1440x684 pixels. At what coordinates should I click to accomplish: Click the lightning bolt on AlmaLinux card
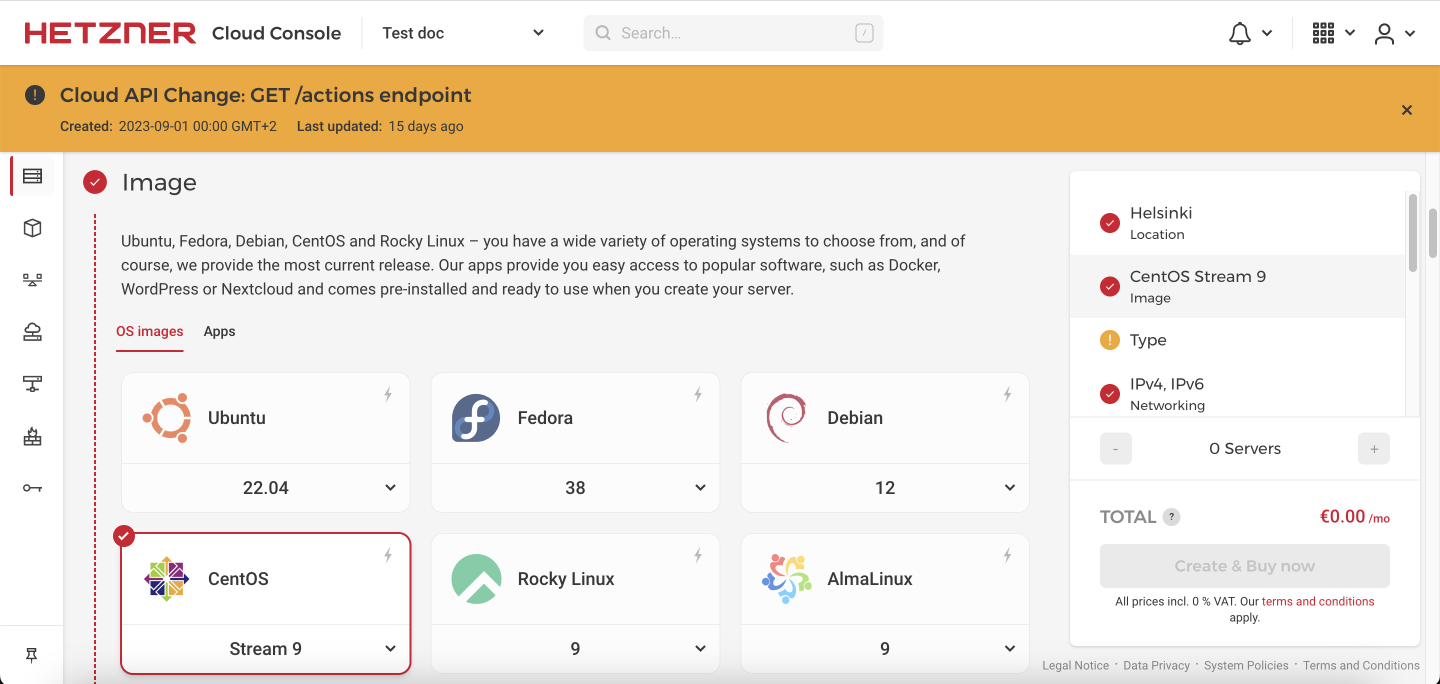(x=1008, y=556)
